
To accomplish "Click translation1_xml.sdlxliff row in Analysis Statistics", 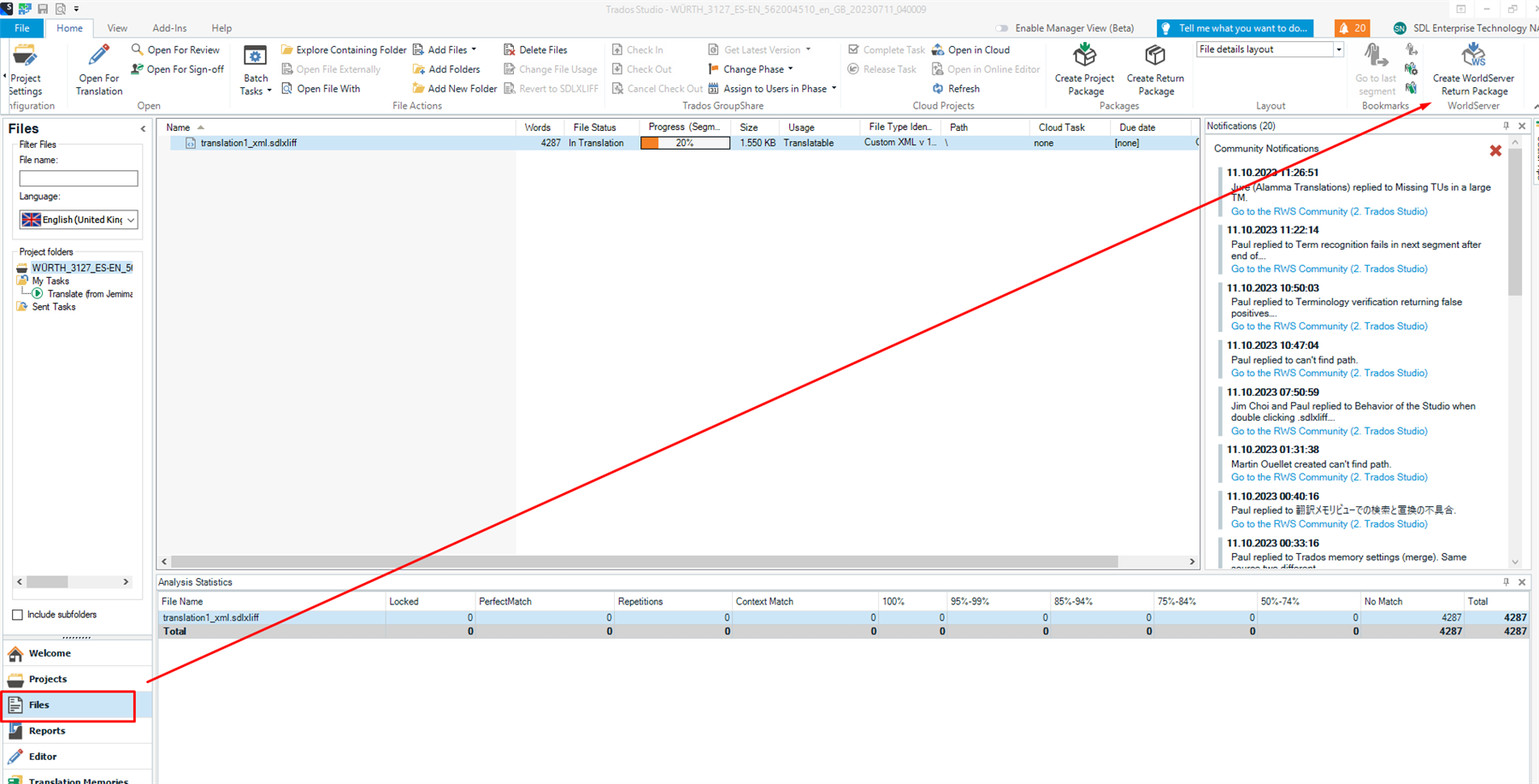I will (x=843, y=617).
